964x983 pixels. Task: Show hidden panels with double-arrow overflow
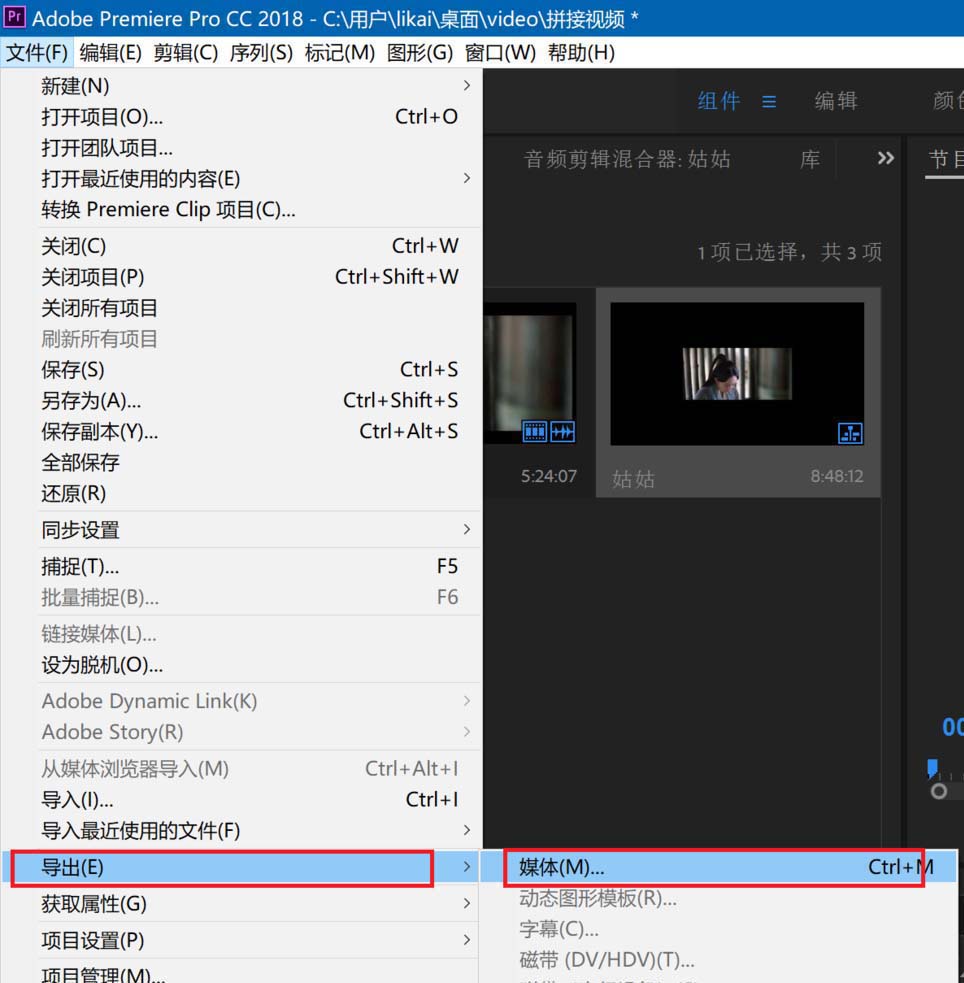coord(886,158)
